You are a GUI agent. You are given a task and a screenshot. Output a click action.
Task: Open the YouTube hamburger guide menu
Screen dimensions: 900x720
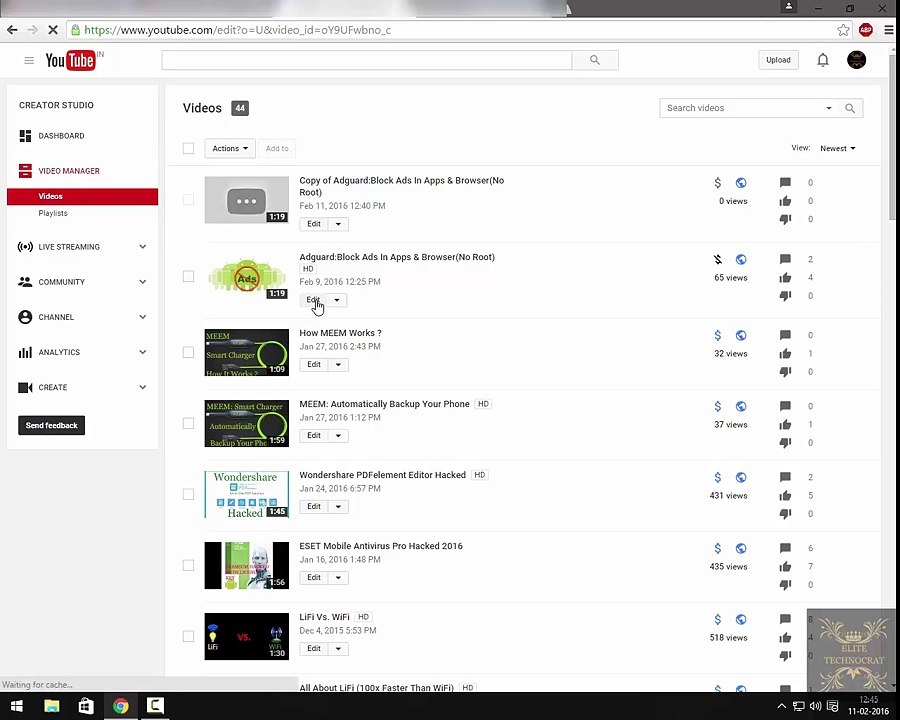tap(29, 60)
